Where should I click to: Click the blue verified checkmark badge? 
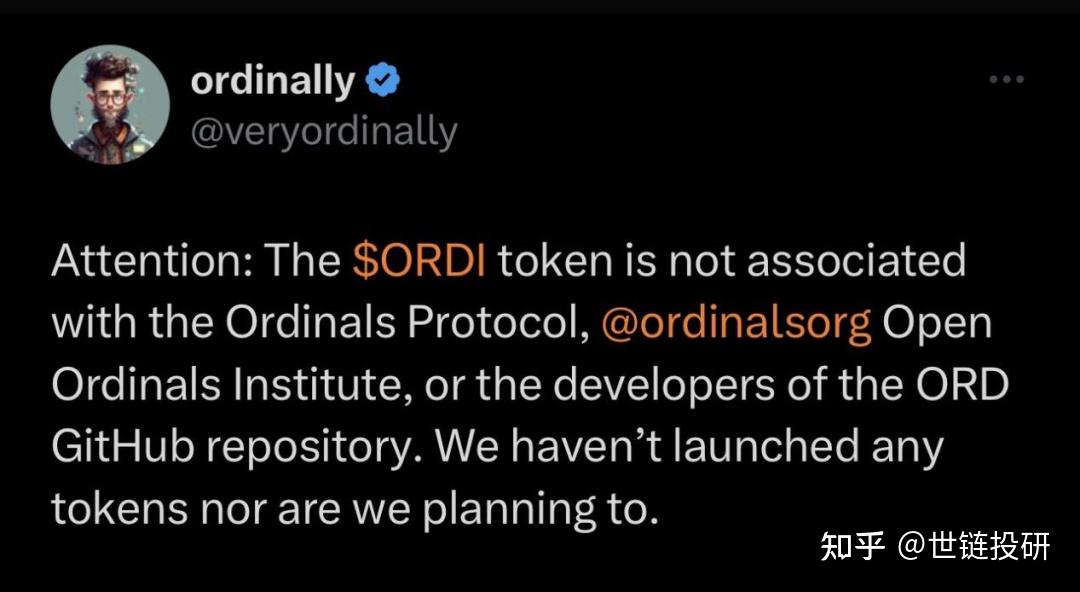pyautogui.click(x=382, y=80)
